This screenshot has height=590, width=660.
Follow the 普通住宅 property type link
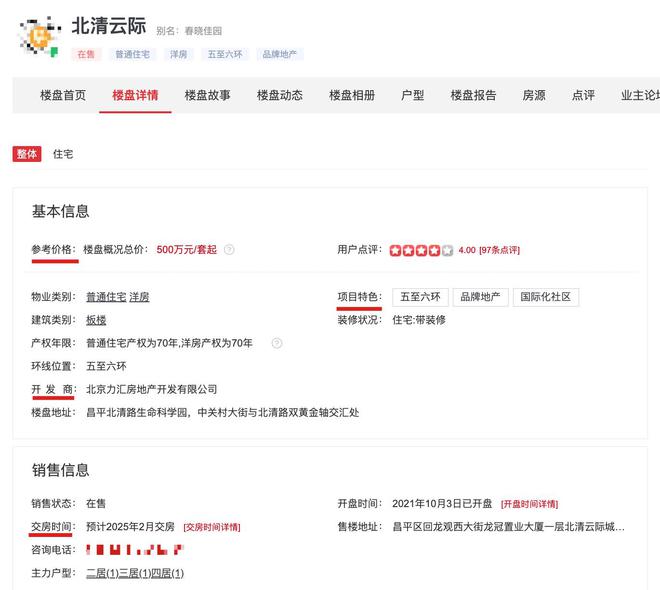(x=106, y=297)
